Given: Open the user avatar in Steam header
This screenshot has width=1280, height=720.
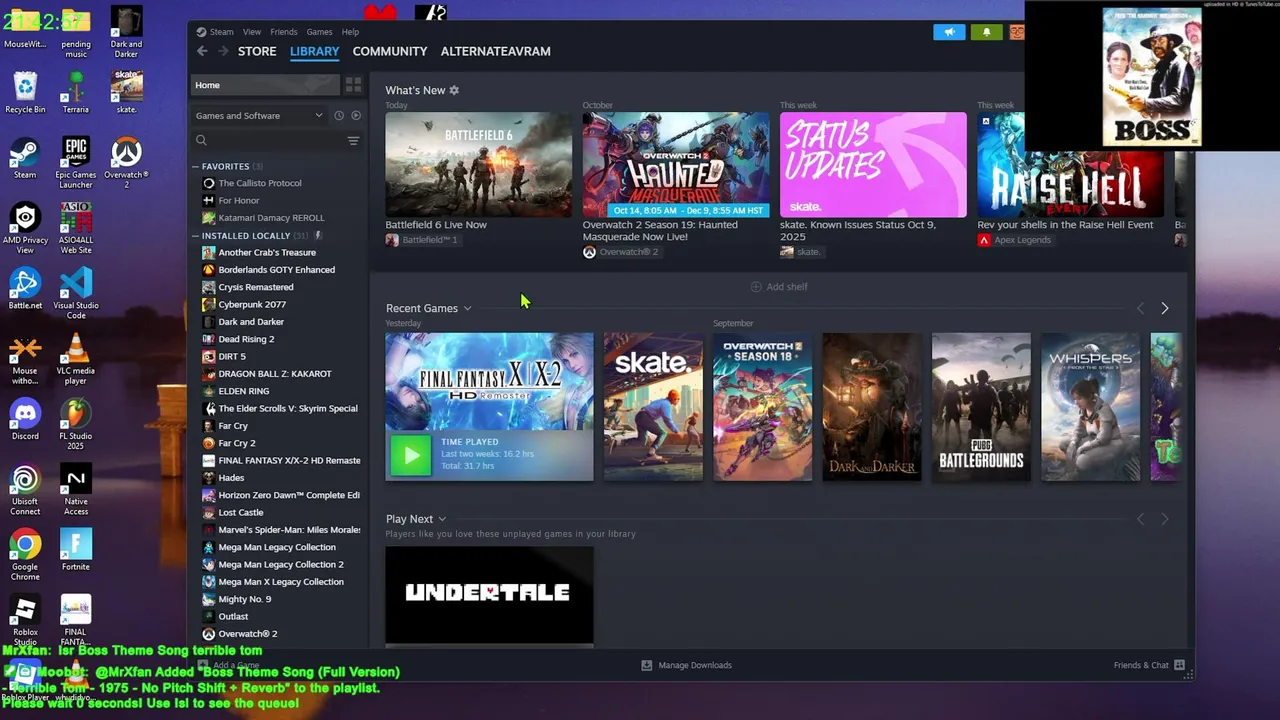Looking at the screenshot, I should [1016, 32].
